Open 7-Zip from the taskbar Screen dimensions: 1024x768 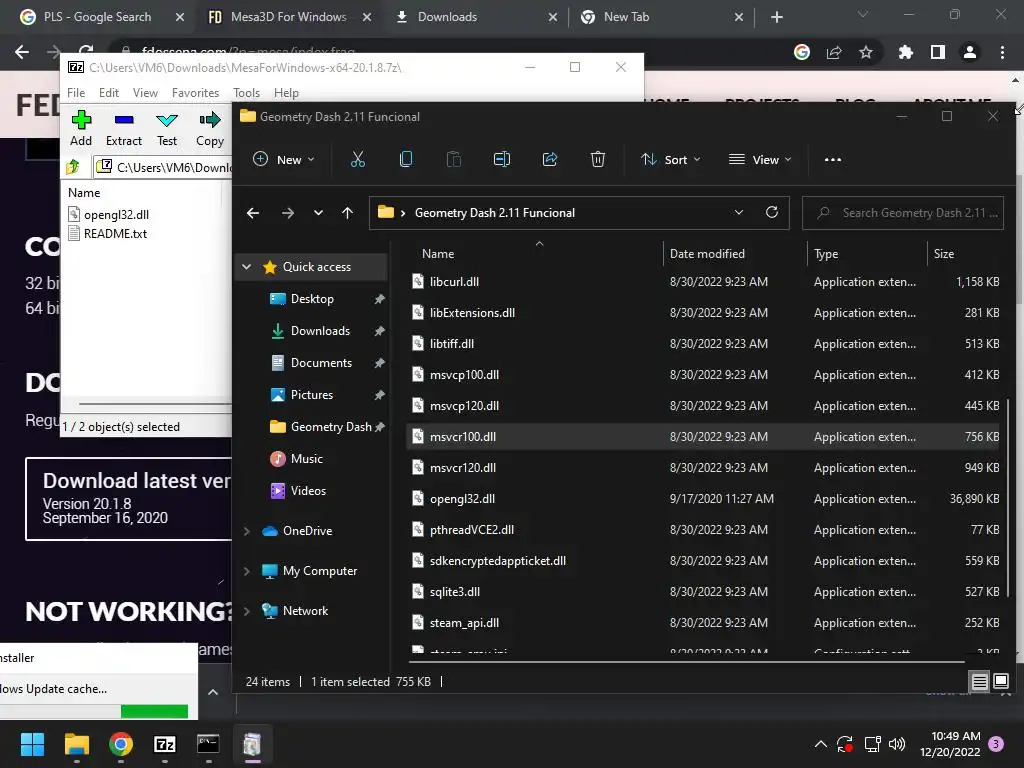[x=165, y=744]
